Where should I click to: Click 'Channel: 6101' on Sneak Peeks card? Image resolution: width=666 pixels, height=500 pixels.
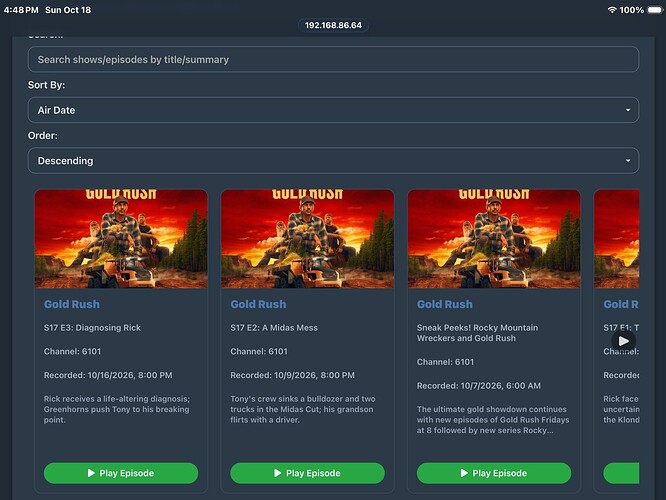tap(445, 362)
